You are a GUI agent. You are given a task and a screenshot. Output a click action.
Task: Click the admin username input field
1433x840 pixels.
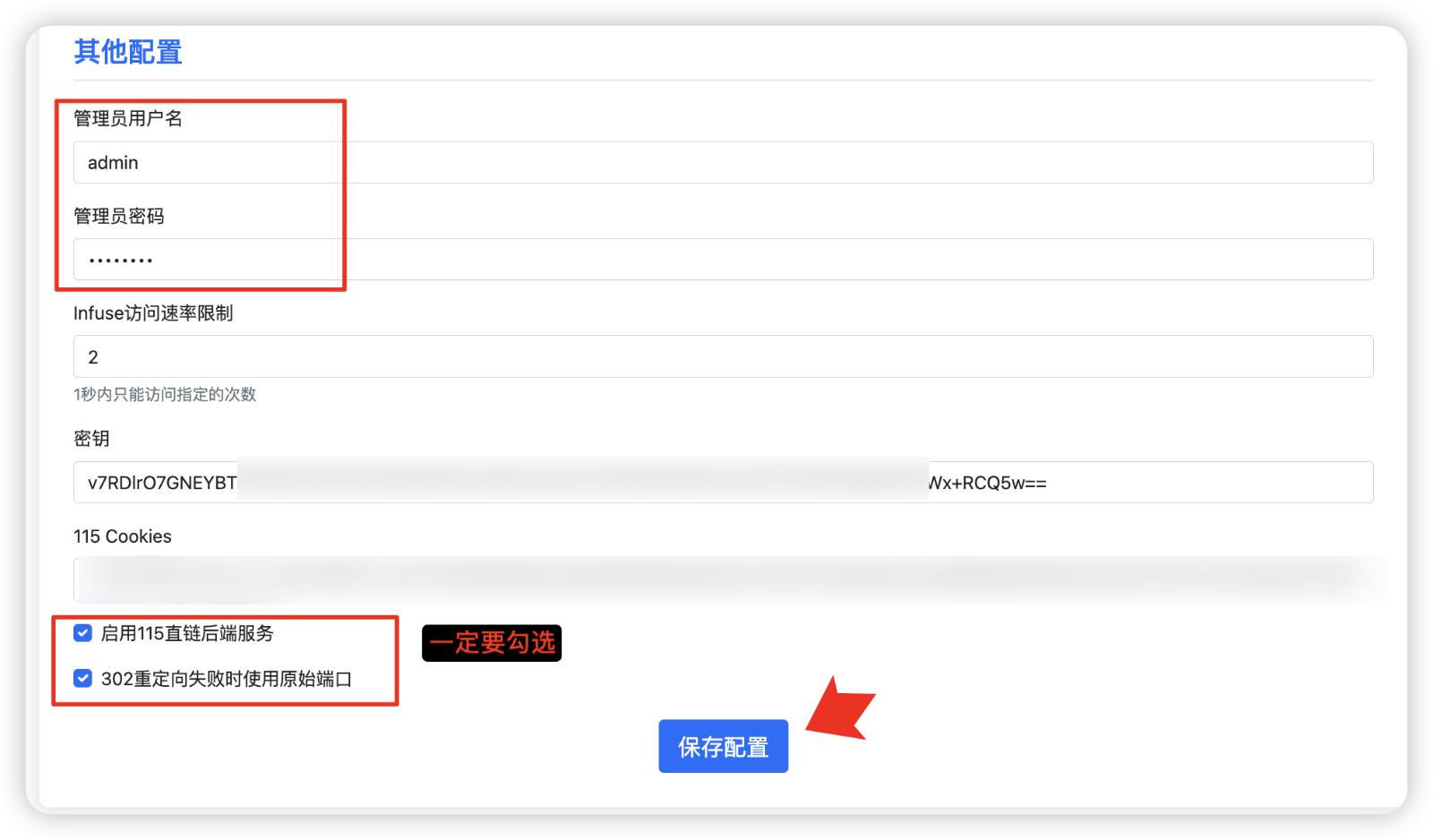[x=723, y=162]
